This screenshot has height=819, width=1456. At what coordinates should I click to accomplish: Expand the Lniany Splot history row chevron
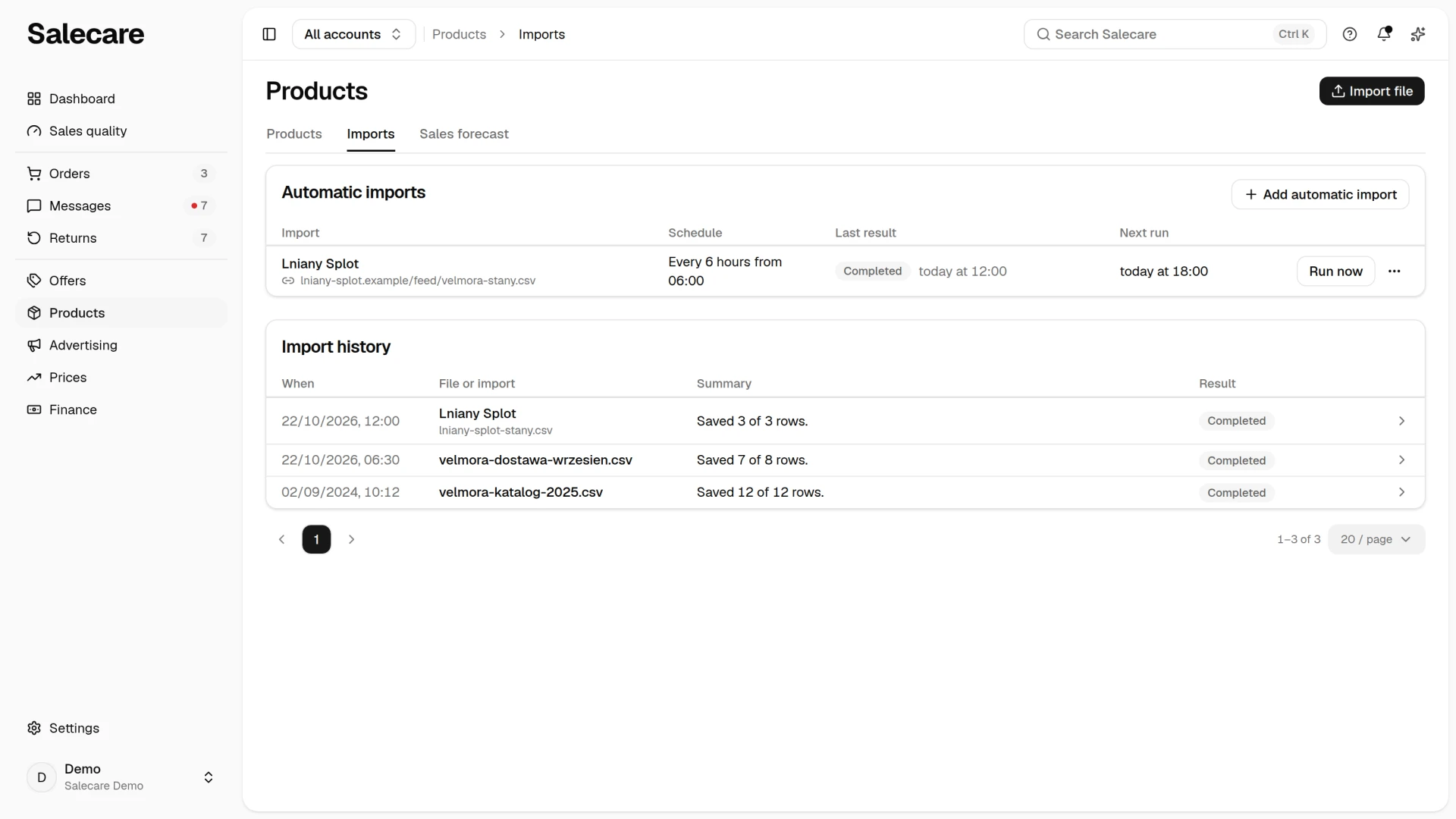tap(1401, 421)
